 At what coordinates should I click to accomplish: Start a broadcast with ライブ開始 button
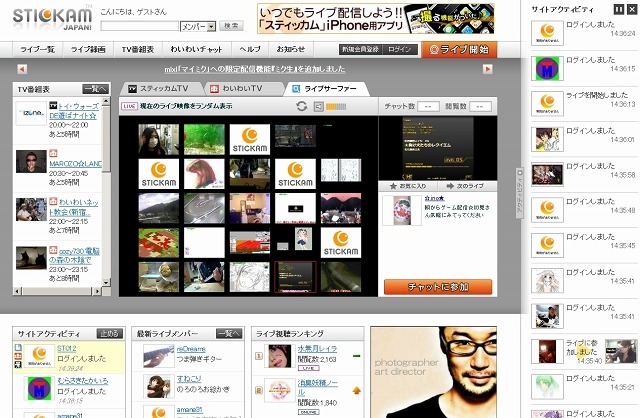pos(459,49)
